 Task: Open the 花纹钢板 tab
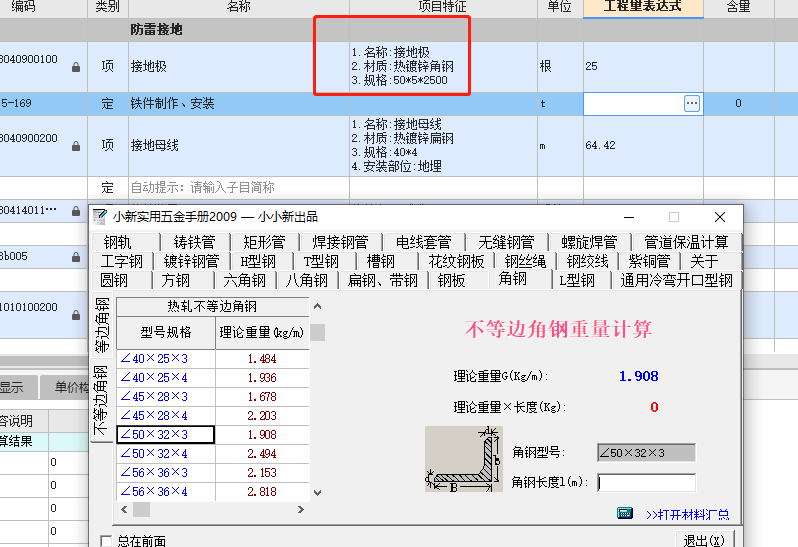(457, 262)
